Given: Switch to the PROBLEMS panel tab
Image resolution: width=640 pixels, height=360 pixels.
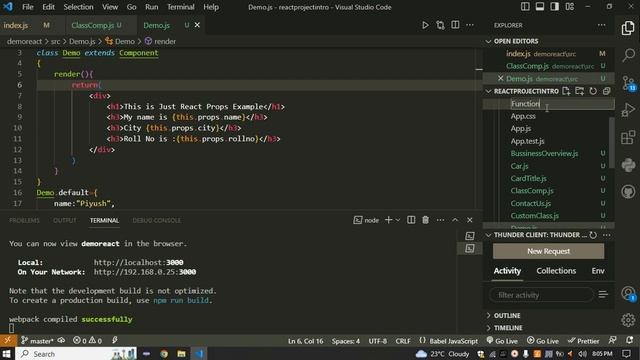Looking at the screenshot, I should [24, 220].
